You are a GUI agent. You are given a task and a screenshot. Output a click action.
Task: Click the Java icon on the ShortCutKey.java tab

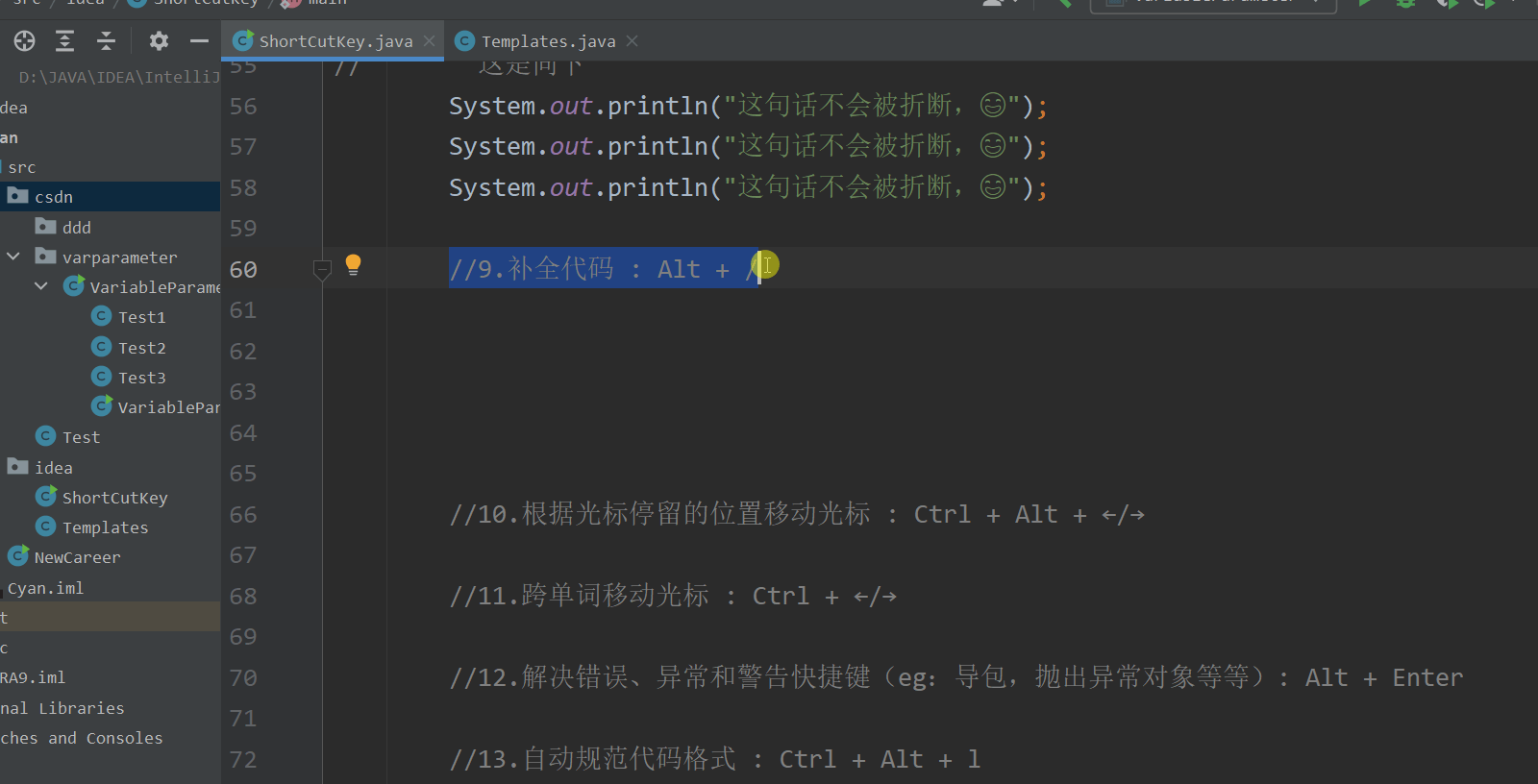point(244,40)
